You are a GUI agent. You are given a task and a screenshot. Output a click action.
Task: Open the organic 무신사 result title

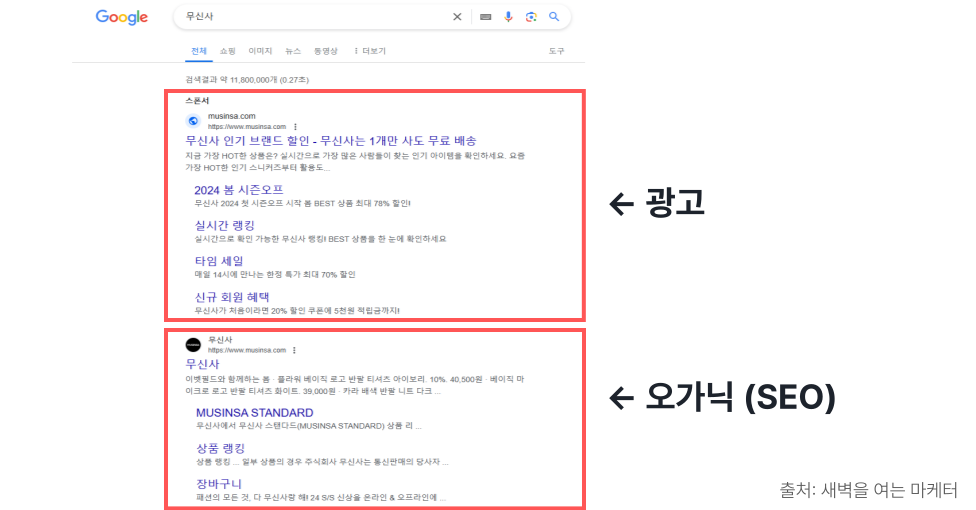click(x=202, y=364)
